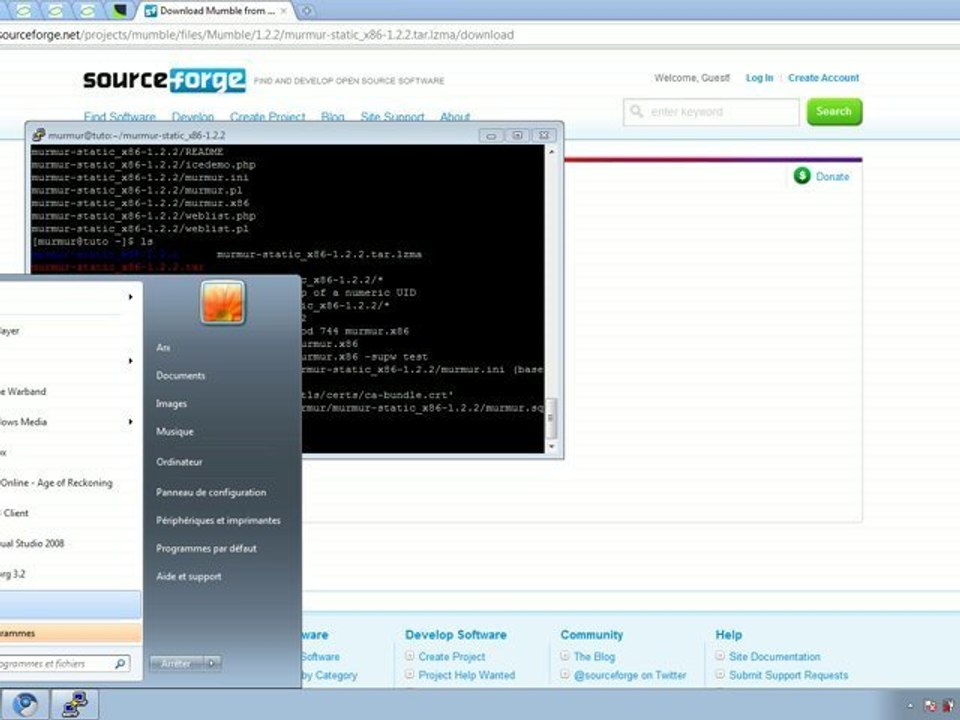
Task: Click the bullet icon beside Submit Support Requests
Action: point(720,674)
